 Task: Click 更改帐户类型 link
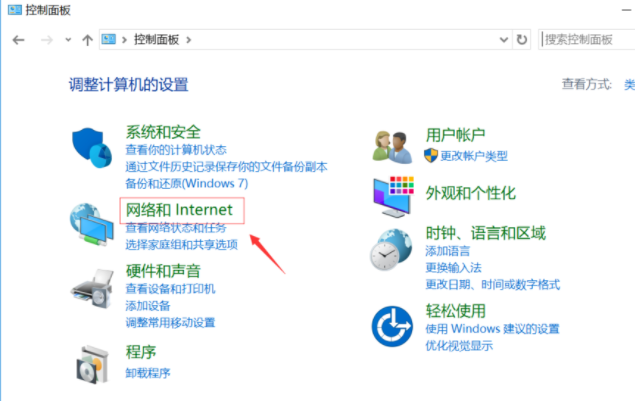(x=474, y=156)
